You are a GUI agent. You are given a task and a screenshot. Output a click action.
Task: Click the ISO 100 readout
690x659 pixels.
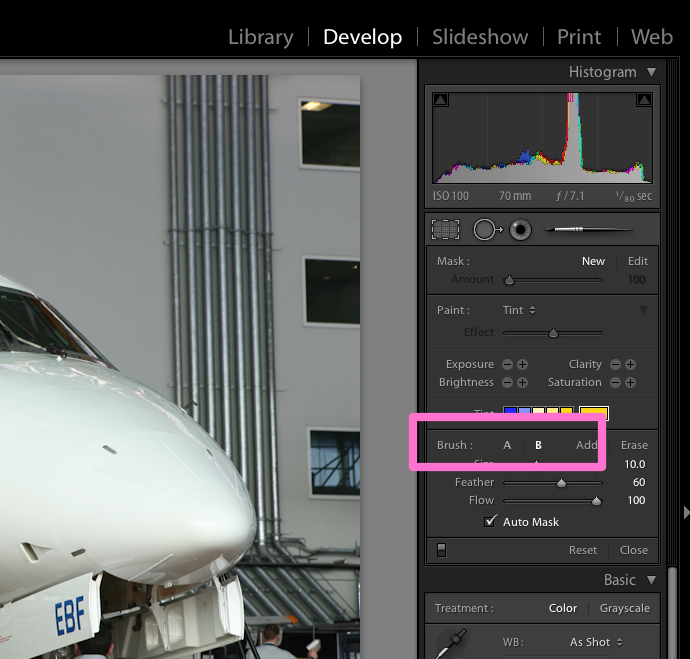coord(451,196)
